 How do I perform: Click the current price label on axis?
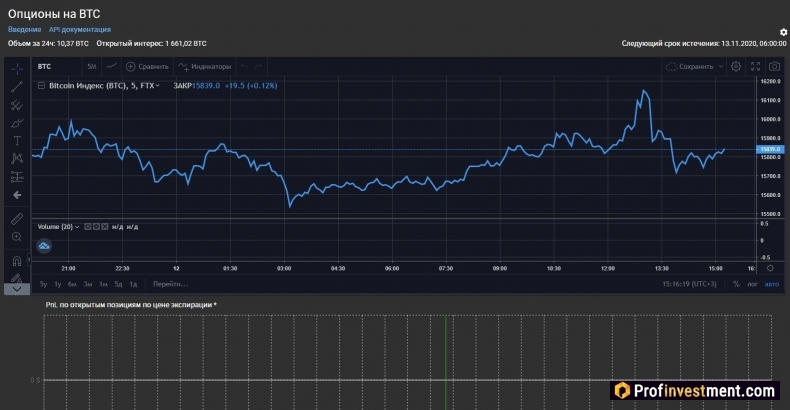tap(770, 150)
